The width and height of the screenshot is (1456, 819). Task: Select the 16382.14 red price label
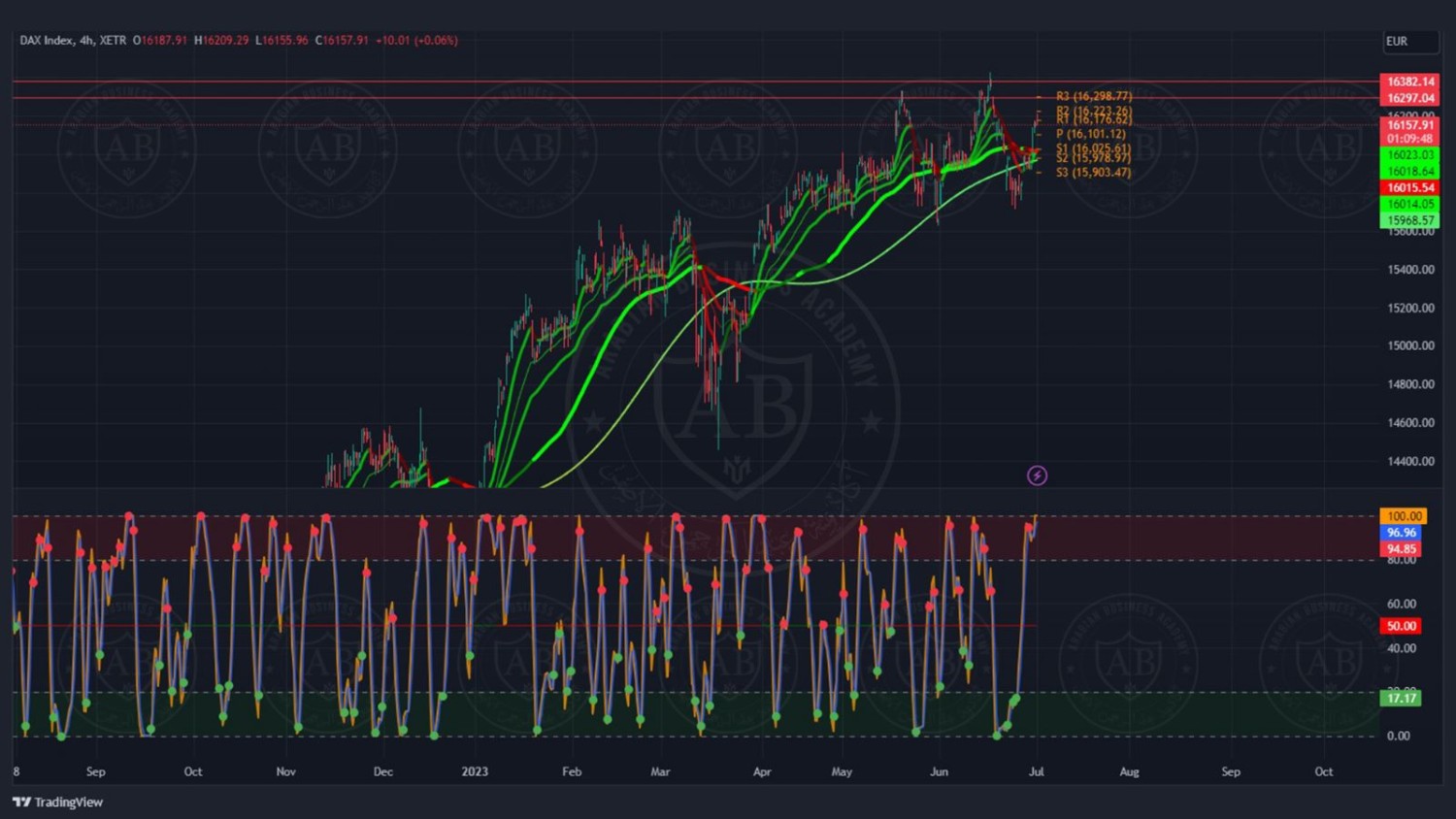pyautogui.click(x=1409, y=82)
